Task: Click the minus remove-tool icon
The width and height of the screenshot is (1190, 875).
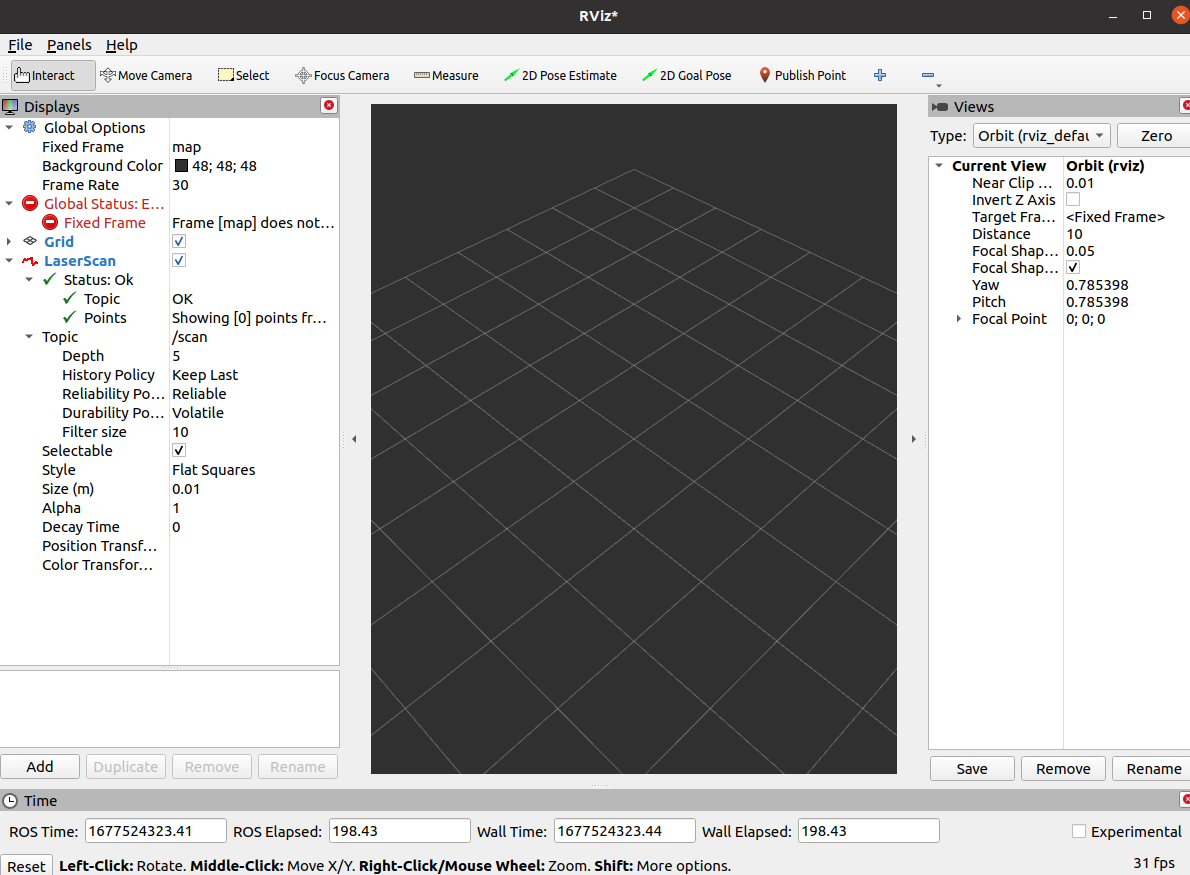Action: 927,75
